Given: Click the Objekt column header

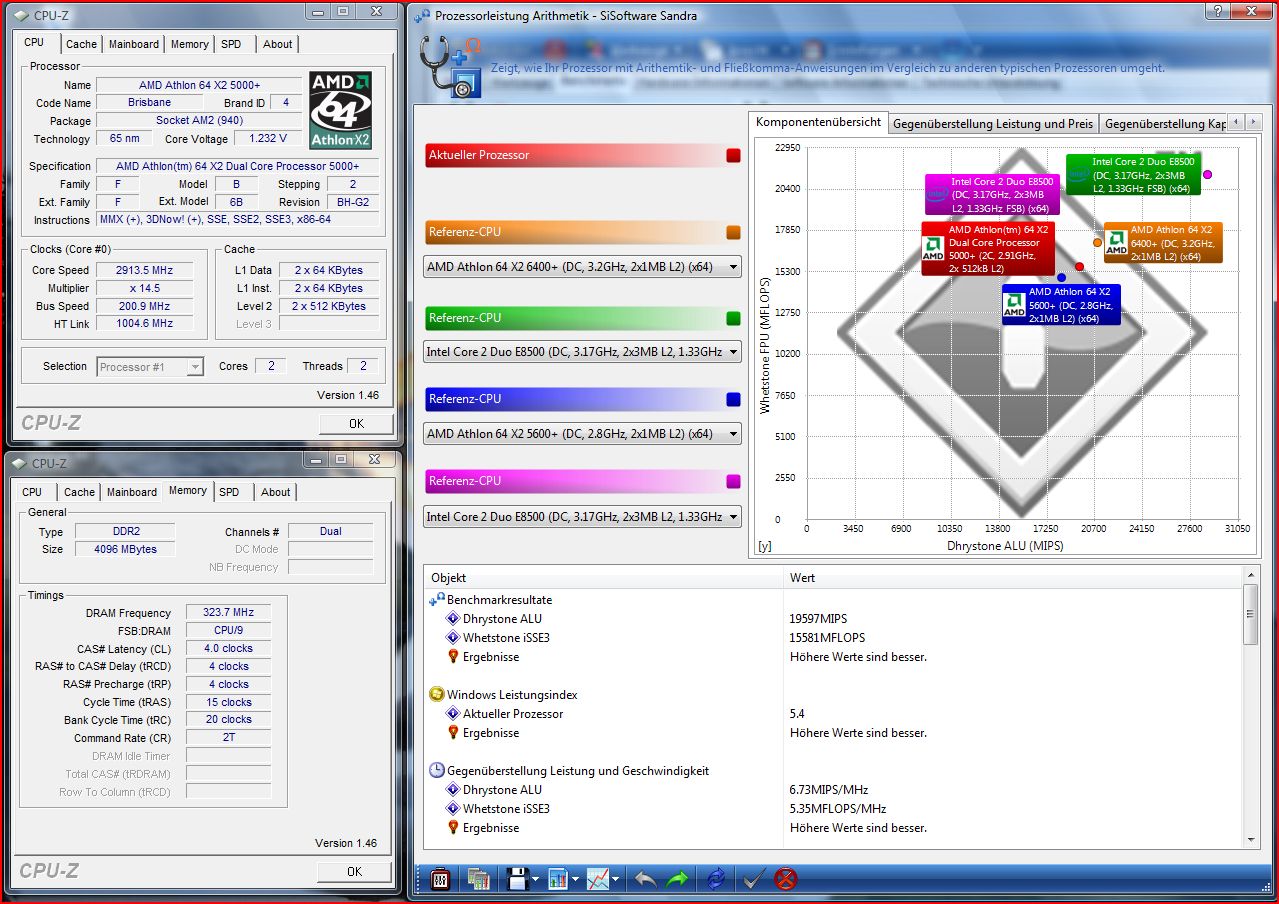Looking at the screenshot, I should click(x=604, y=578).
